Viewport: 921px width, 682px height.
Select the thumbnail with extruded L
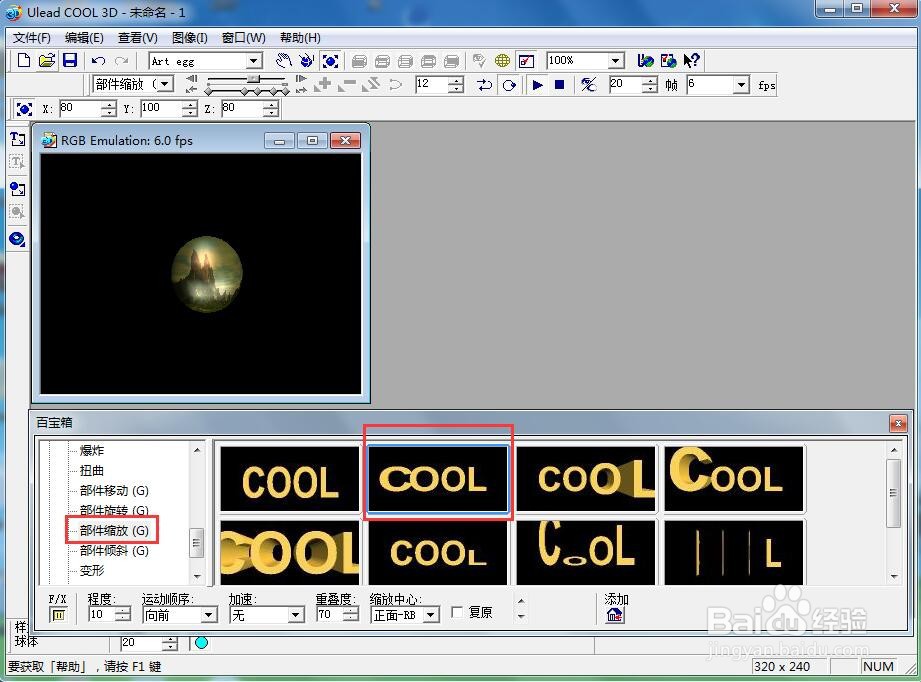(586, 479)
